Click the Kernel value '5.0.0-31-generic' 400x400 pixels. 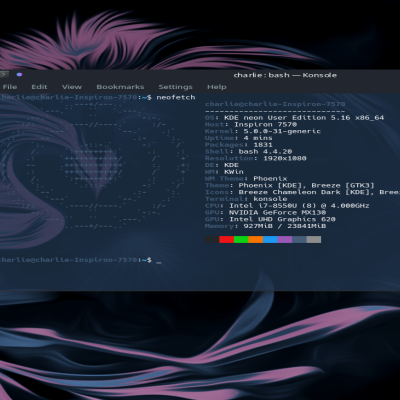282,131
